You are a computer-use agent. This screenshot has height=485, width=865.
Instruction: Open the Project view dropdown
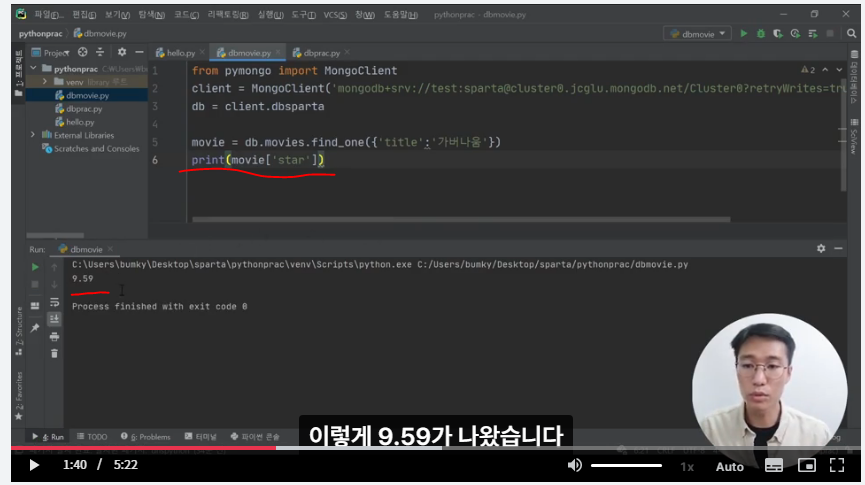(x=51, y=53)
